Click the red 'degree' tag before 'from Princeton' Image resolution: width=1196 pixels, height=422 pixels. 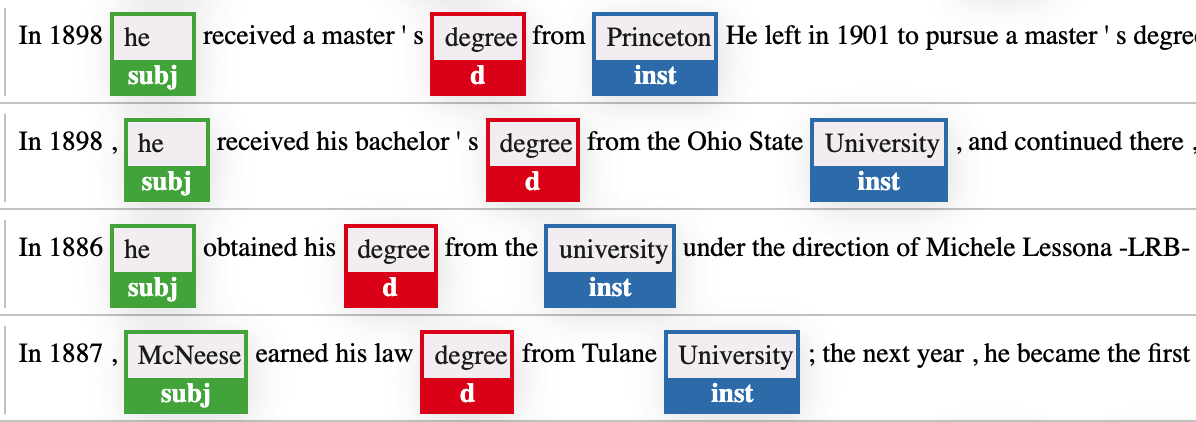477,53
